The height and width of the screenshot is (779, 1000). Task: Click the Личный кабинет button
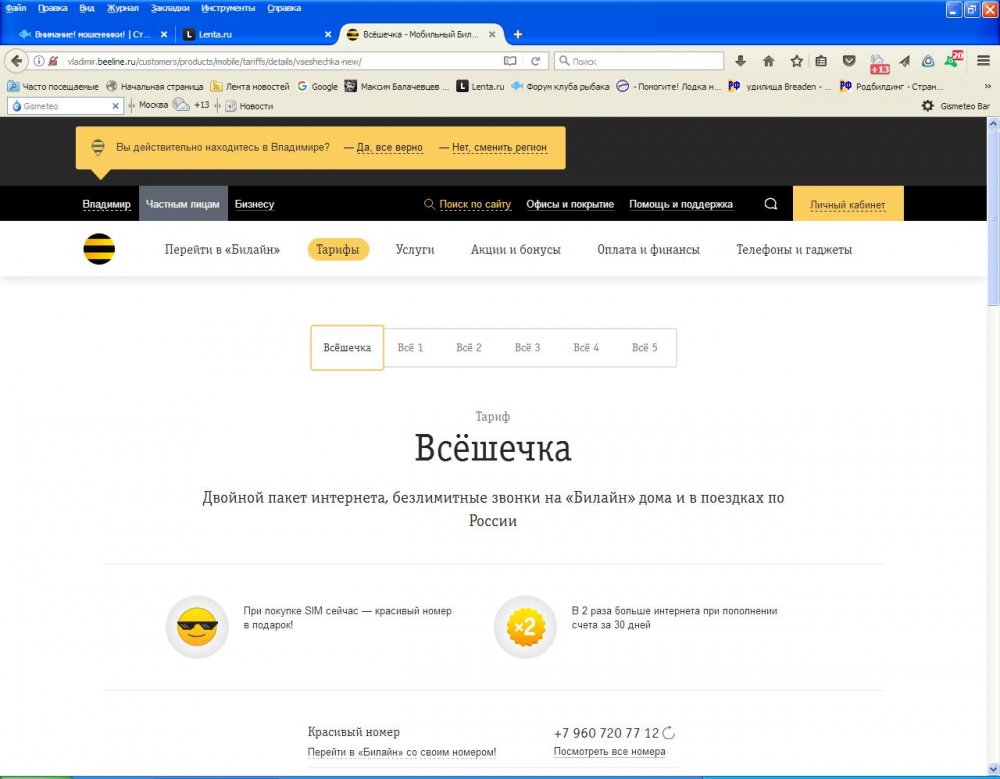pos(847,205)
